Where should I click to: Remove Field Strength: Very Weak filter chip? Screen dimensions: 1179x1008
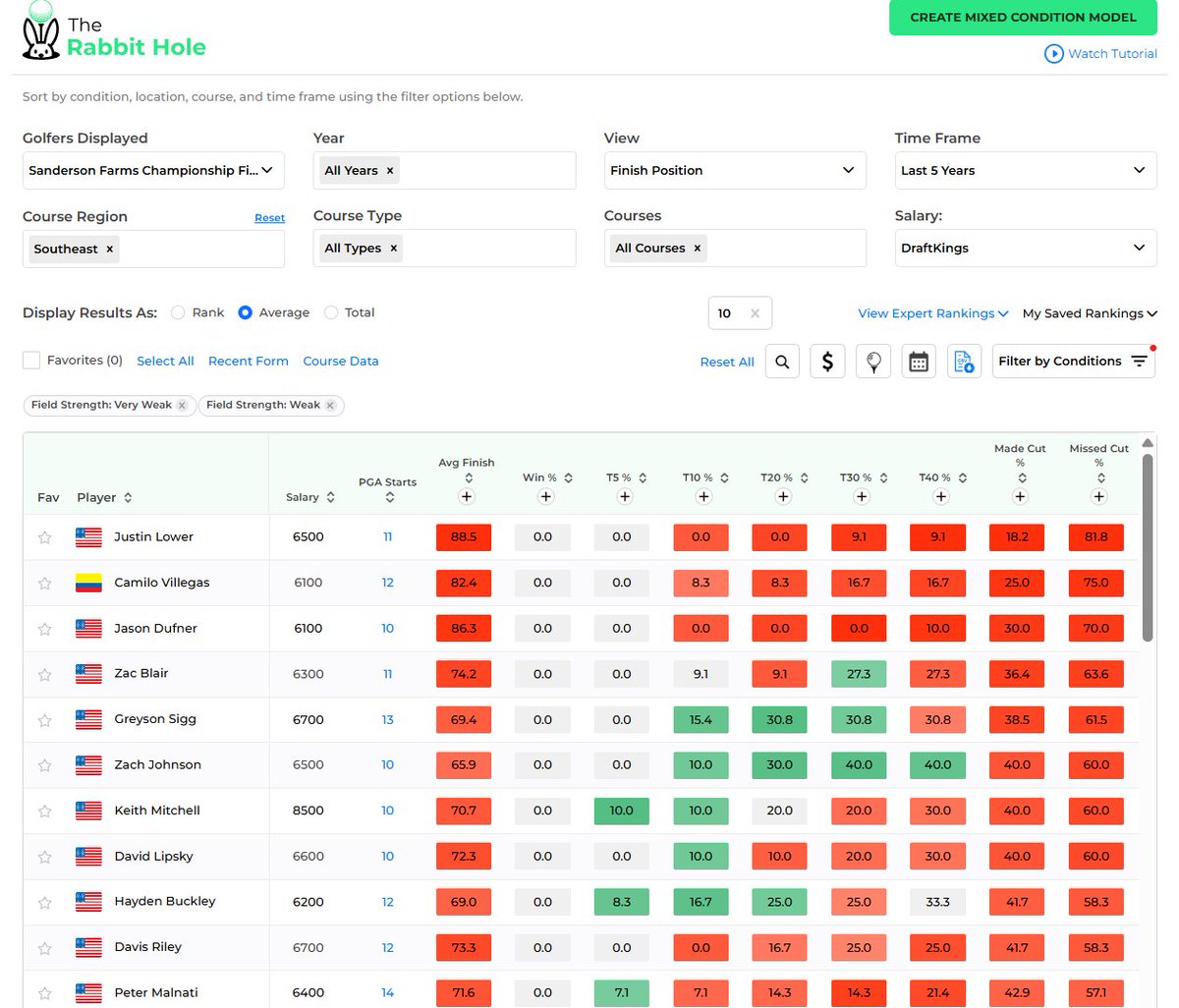pos(182,406)
